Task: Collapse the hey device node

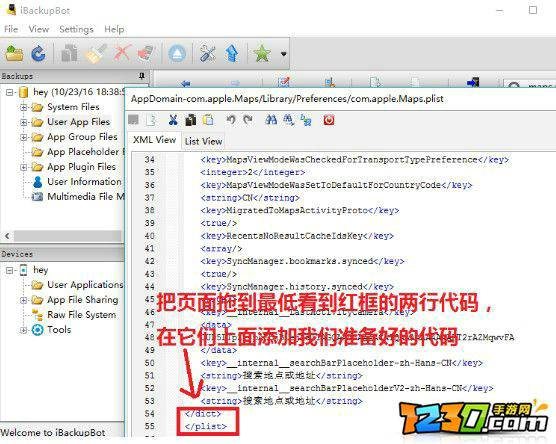Action: 10,271
